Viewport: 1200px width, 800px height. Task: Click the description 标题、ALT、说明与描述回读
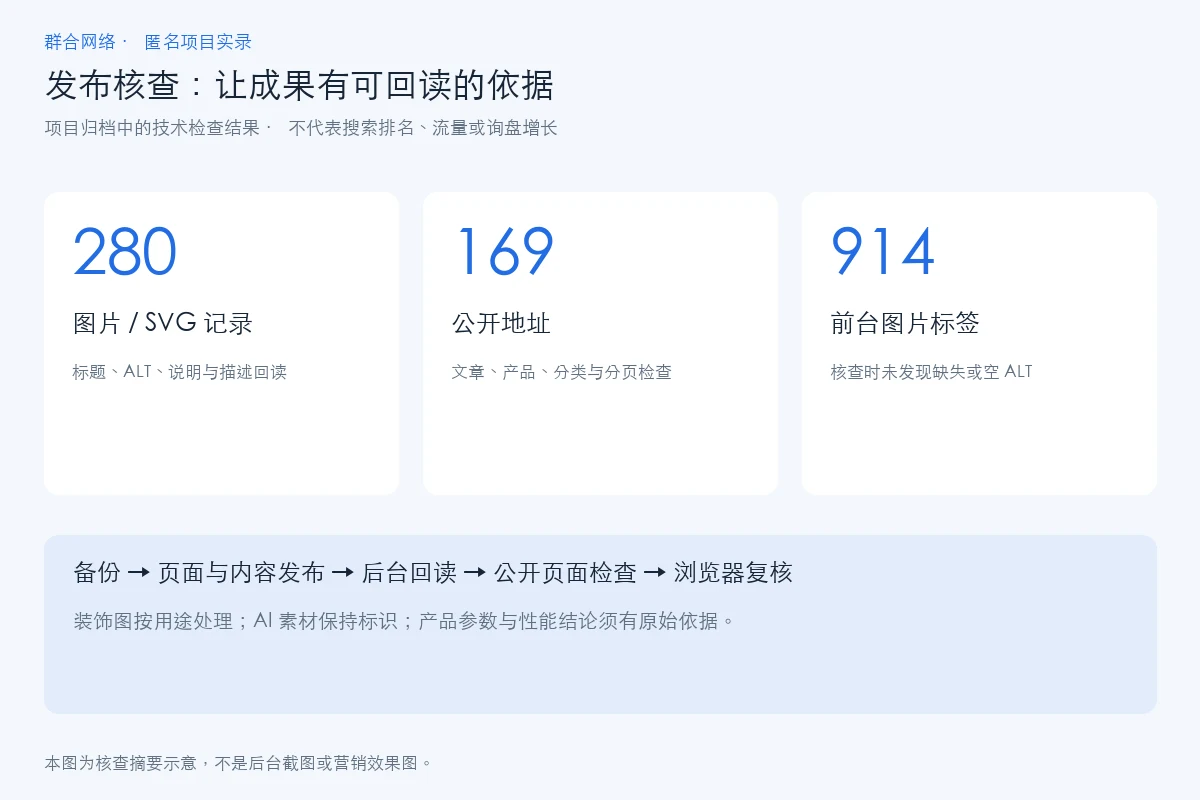[180, 372]
